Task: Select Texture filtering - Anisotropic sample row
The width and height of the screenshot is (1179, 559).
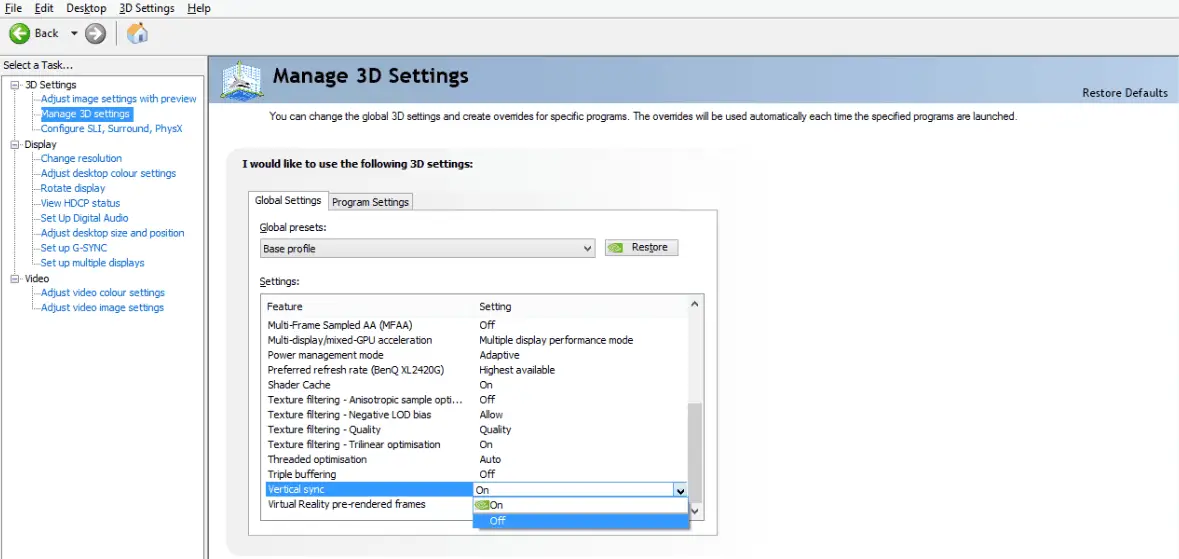Action: [476, 400]
